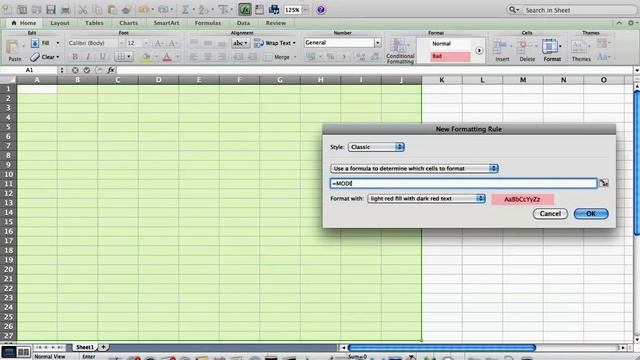
Task: Click Conditional Formatting icon in ribbon
Action: pyautogui.click(x=399, y=50)
